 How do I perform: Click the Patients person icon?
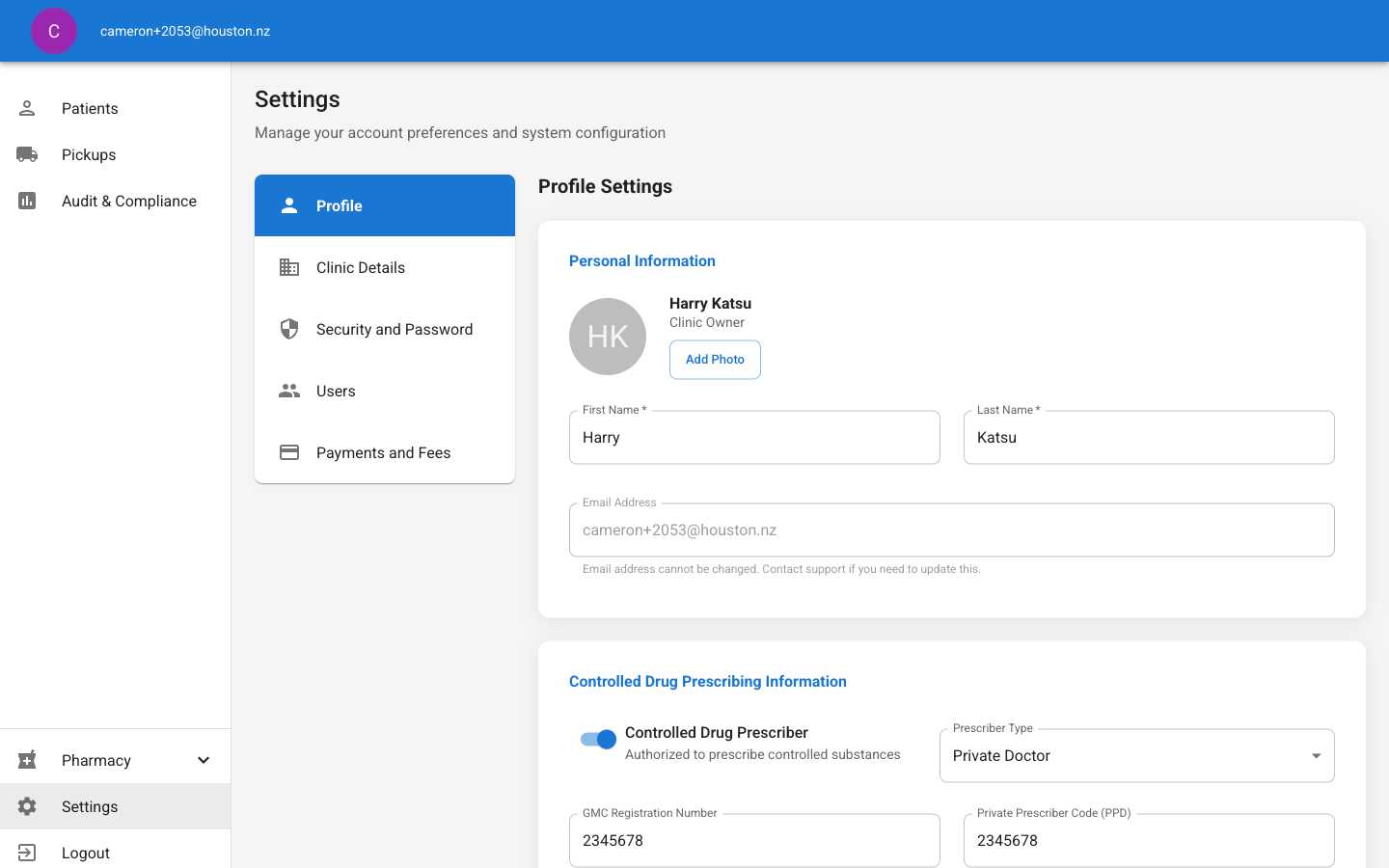(x=27, y=108)
